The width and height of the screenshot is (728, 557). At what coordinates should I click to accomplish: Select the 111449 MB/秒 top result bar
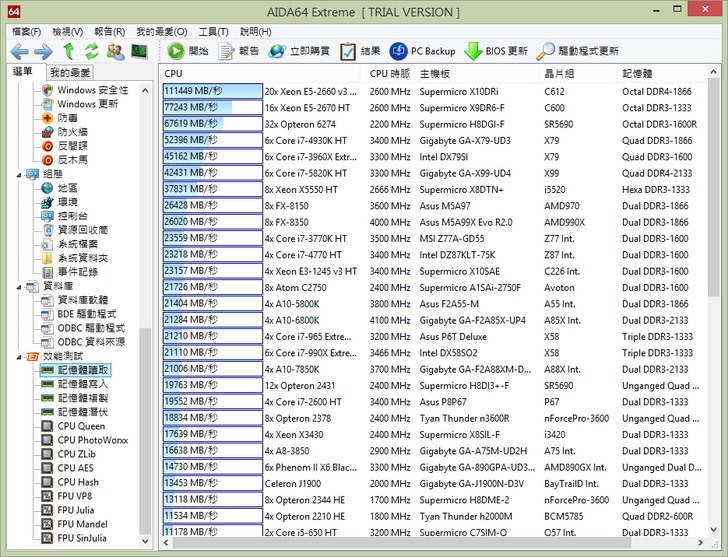tap(211, 91)
